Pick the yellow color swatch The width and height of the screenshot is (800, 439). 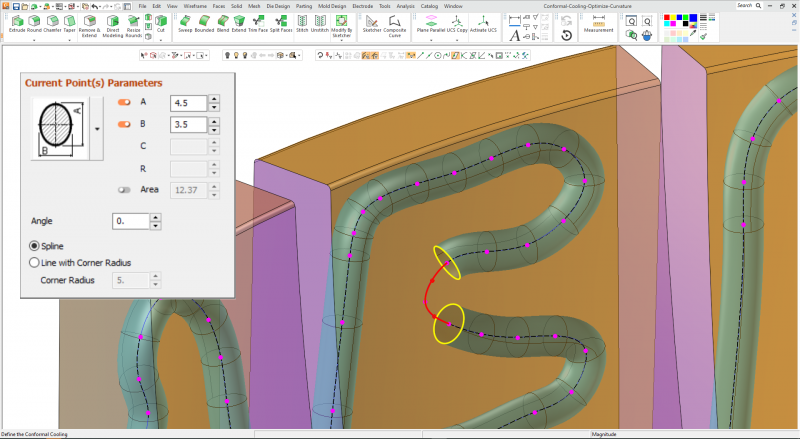coord(673,18)
